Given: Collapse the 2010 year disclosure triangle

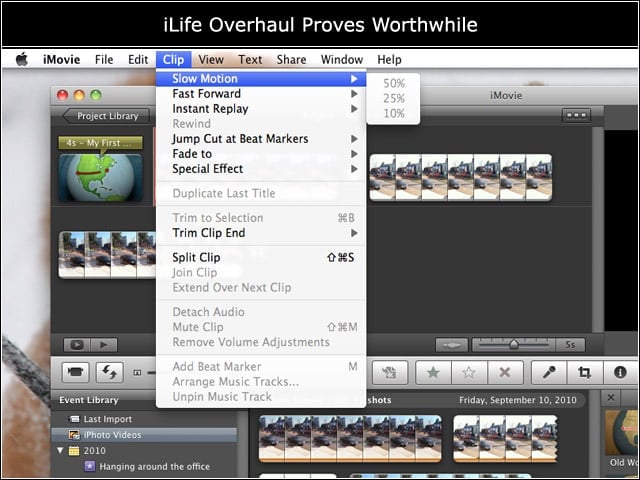Looking at the screenshot, I should pyautogui.click(x=60, y=451).
